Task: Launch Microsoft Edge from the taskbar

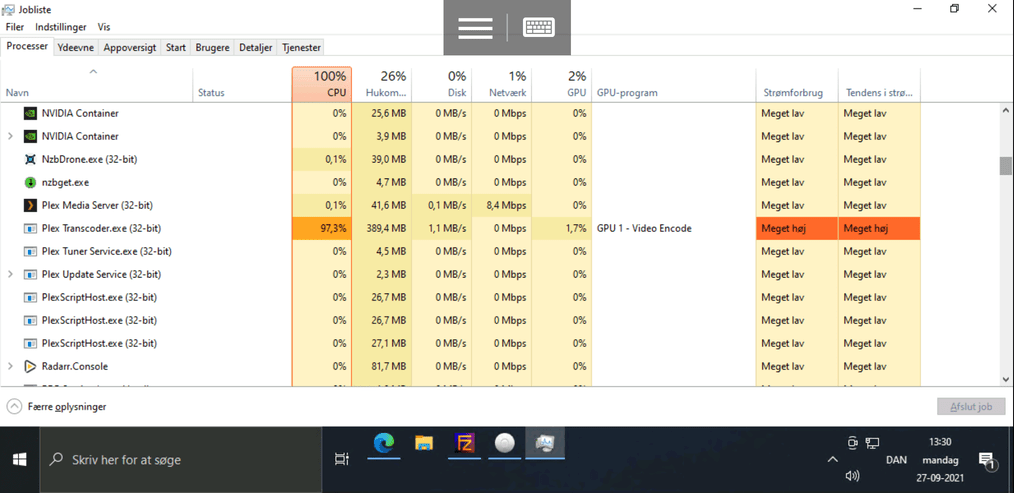Action: (x=384, y=443)
